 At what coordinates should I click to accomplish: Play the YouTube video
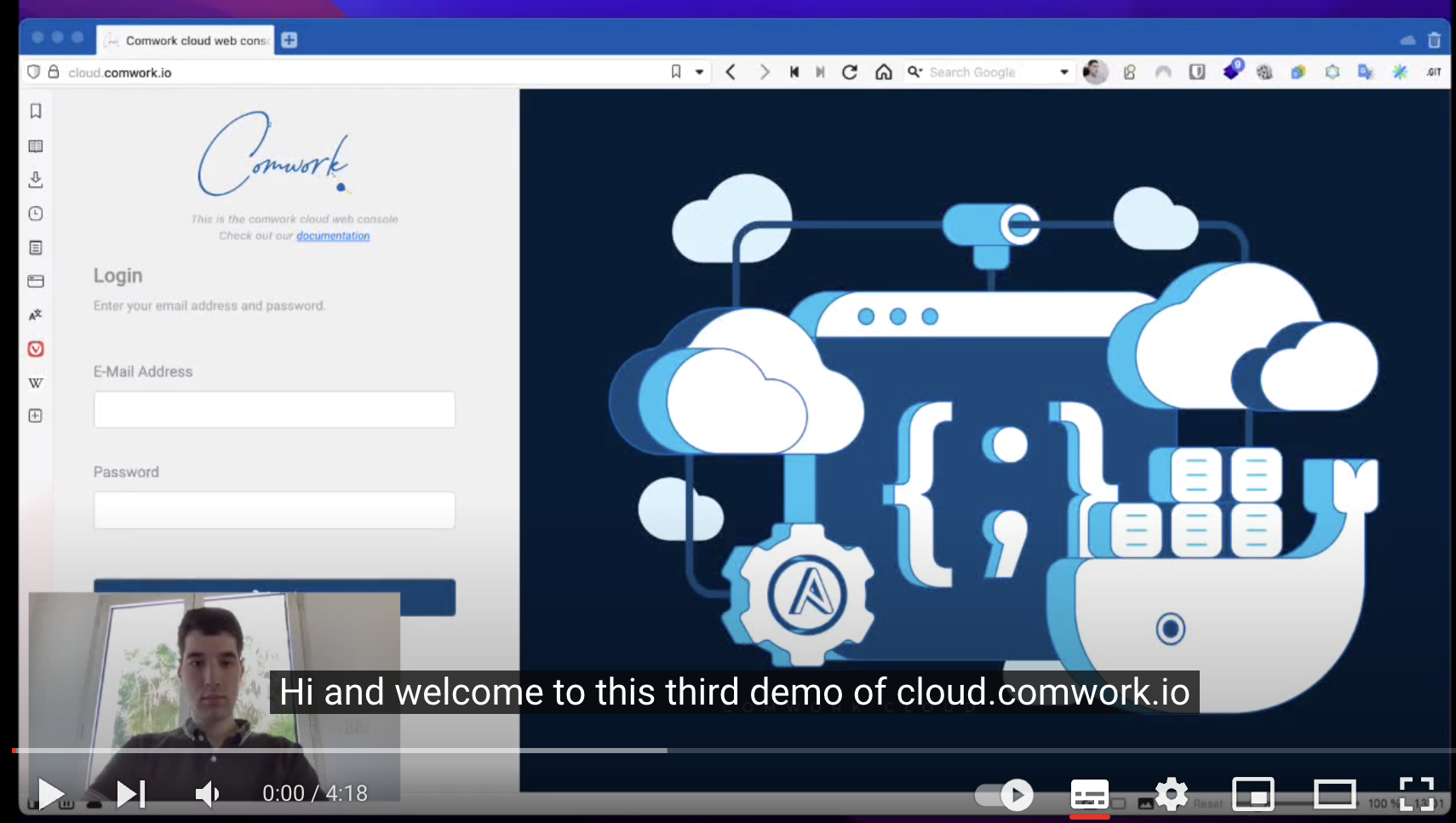tap(51, 793)
